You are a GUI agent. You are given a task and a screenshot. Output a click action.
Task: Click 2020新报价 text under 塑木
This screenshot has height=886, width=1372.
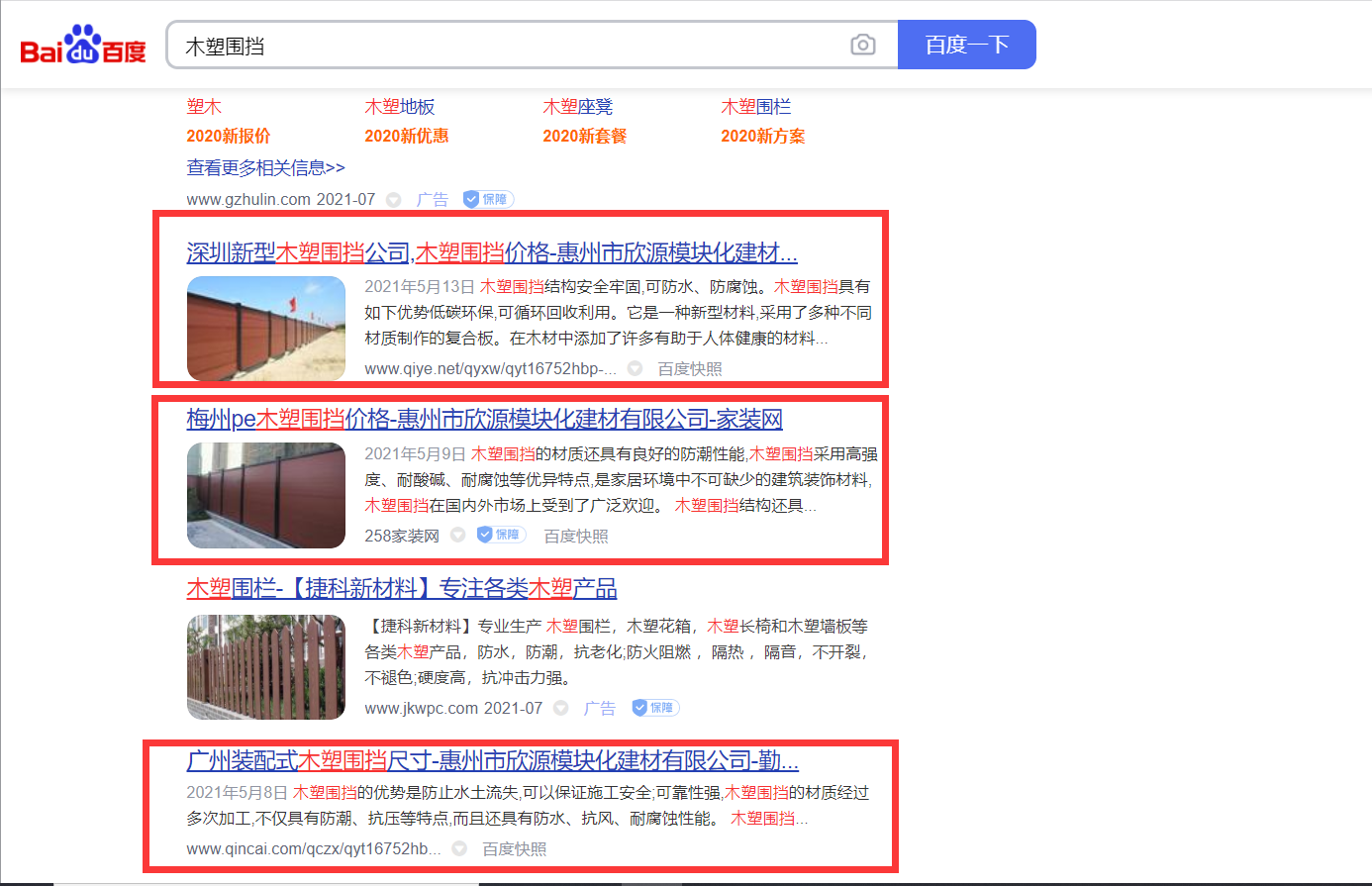click(229, 137)
